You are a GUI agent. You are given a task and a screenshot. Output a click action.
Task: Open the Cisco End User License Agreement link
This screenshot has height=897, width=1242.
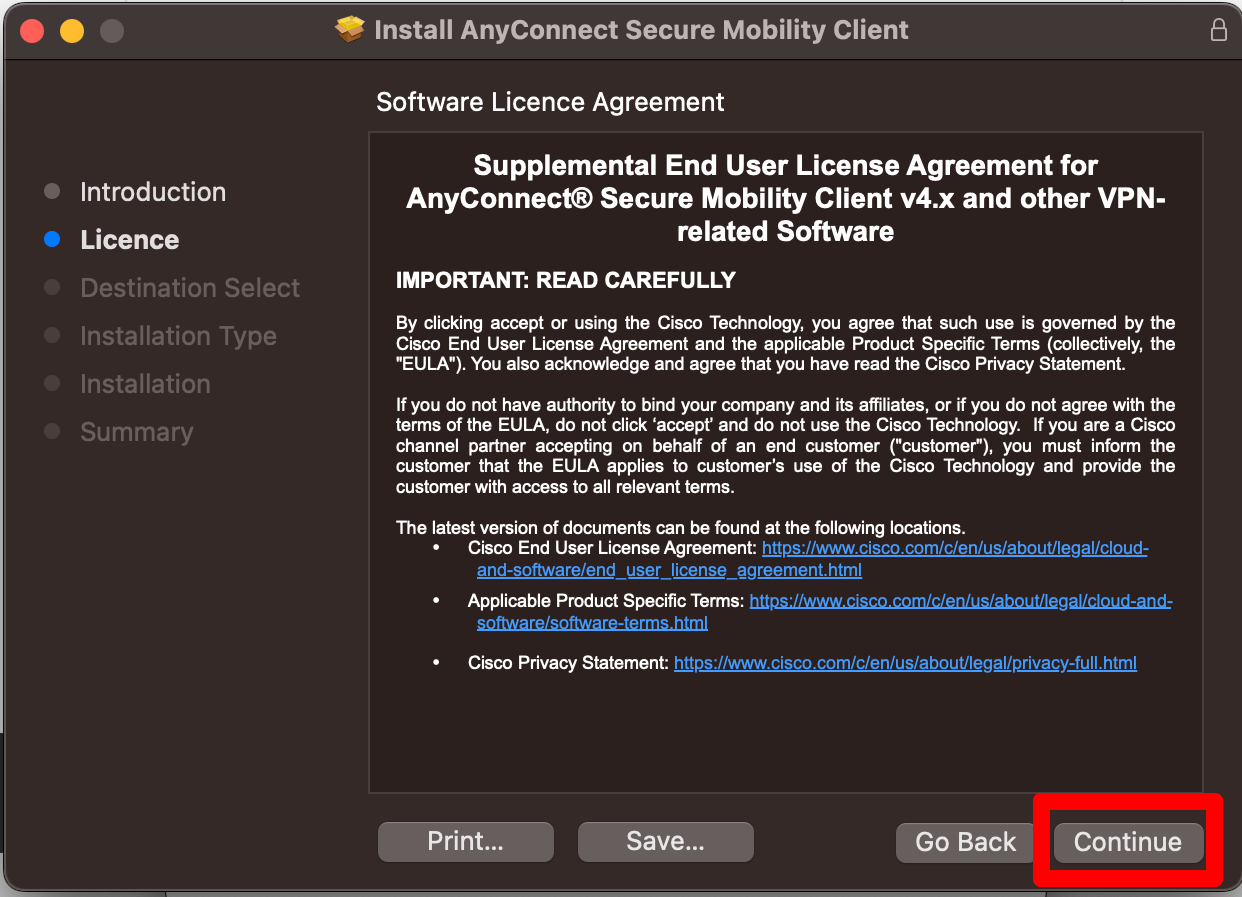click(953, 548)
